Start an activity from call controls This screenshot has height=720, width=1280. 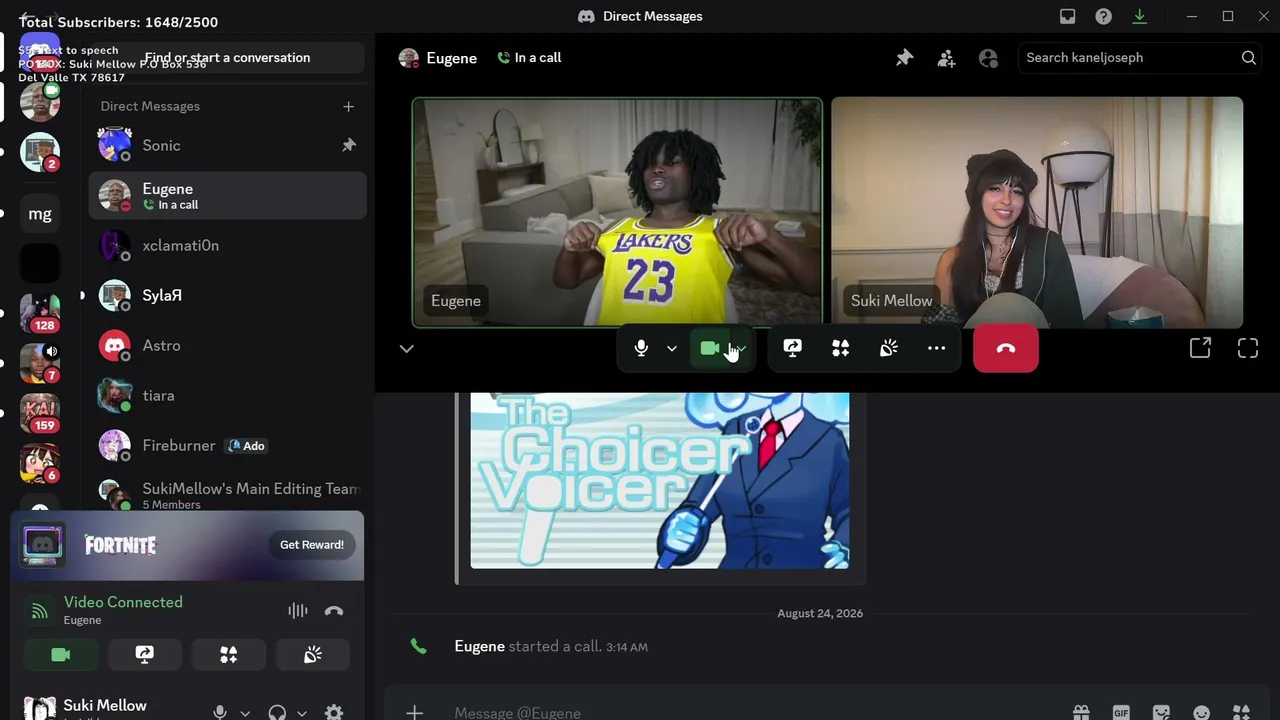point(840,348)
